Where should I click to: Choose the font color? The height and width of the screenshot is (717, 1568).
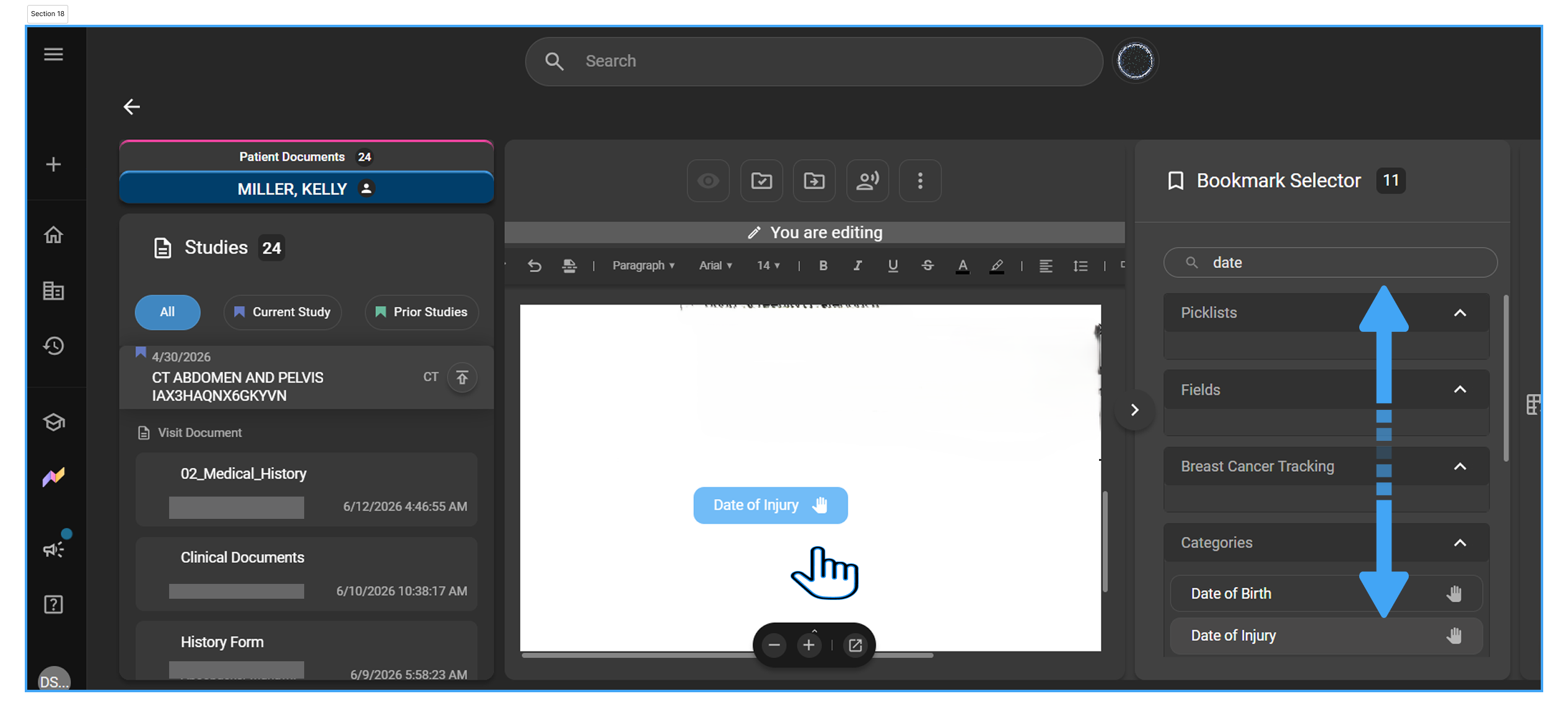tap(962, 266)
